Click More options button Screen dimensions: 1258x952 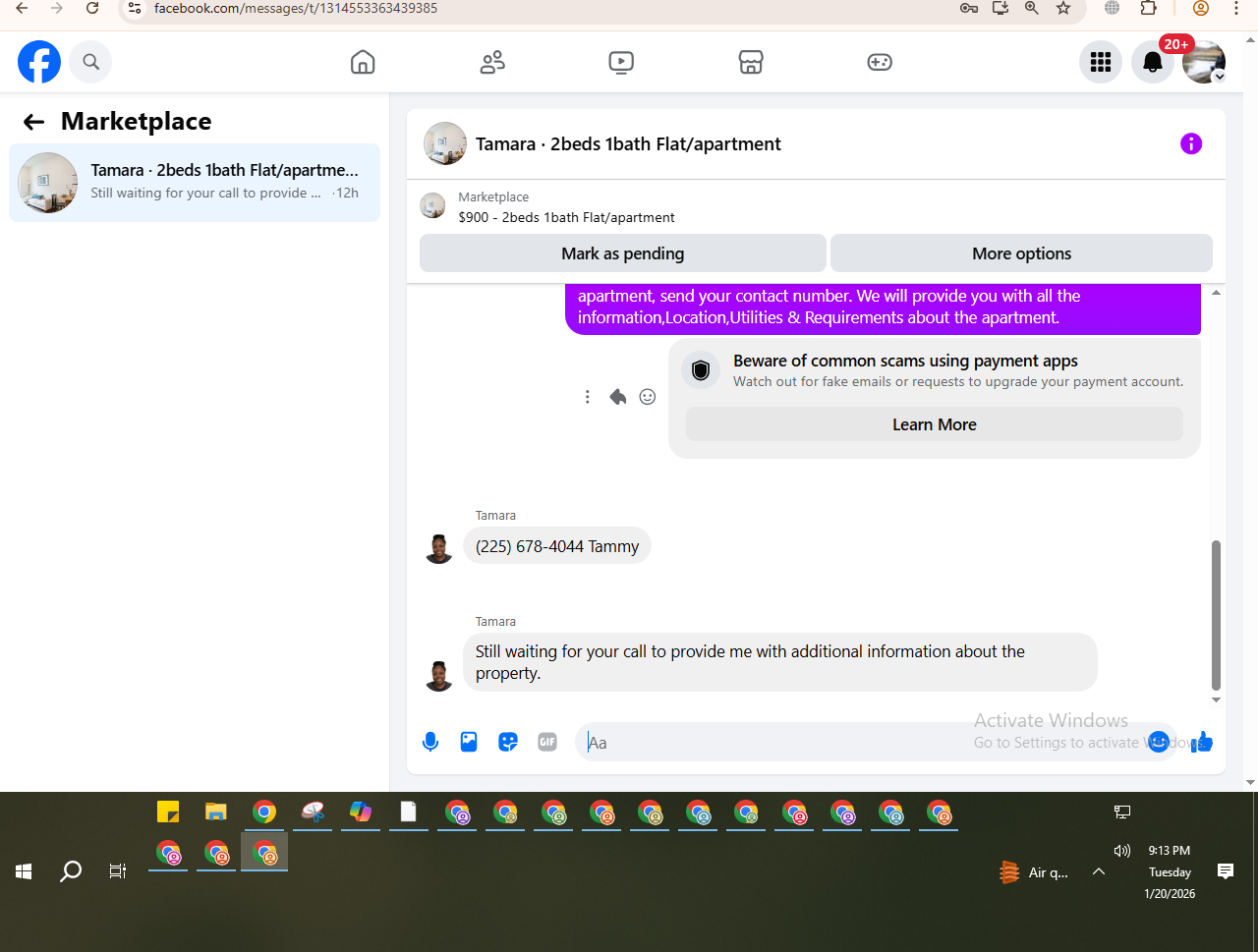coord(1021,253)
